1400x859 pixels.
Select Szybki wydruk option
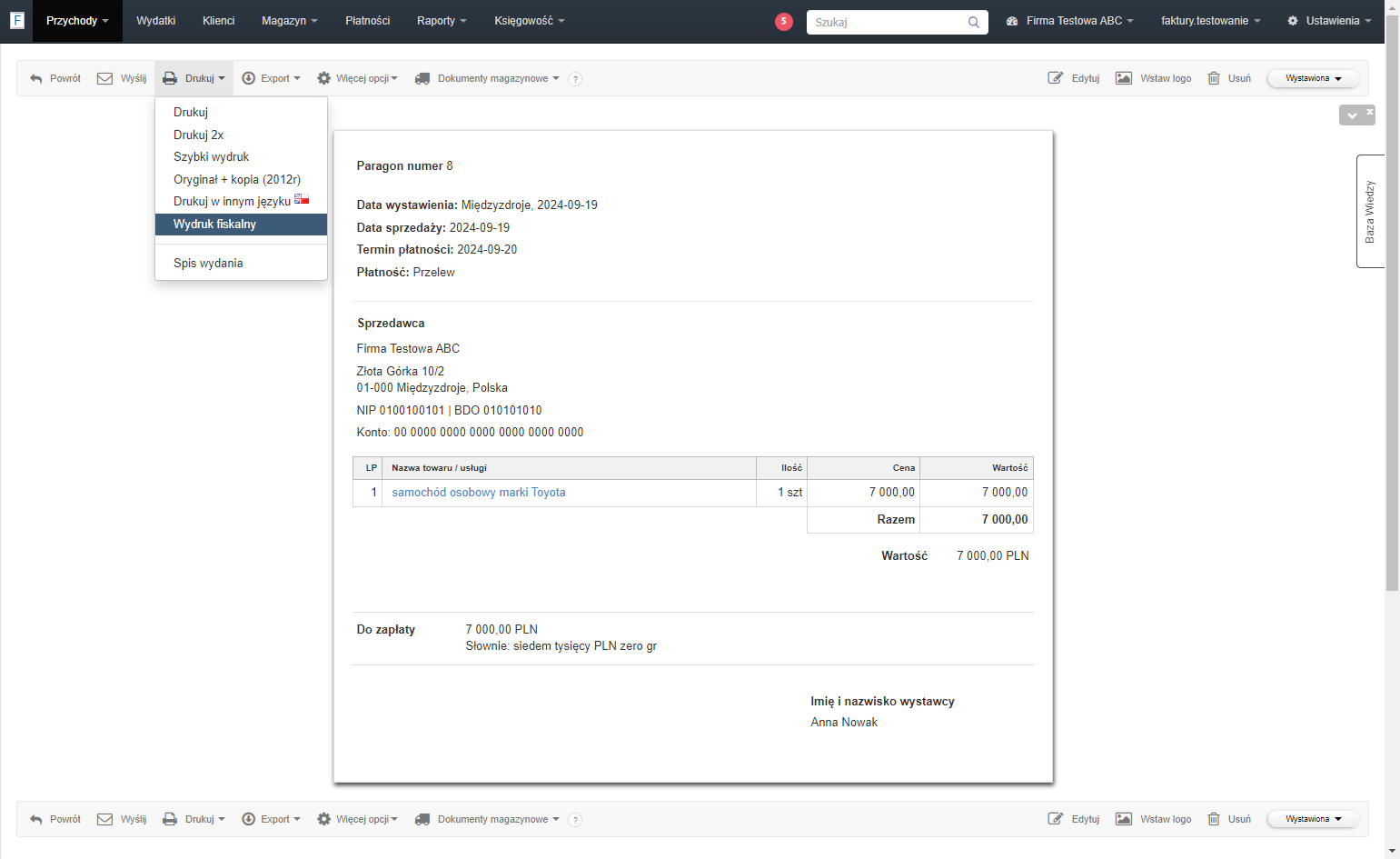click(241, 157)
